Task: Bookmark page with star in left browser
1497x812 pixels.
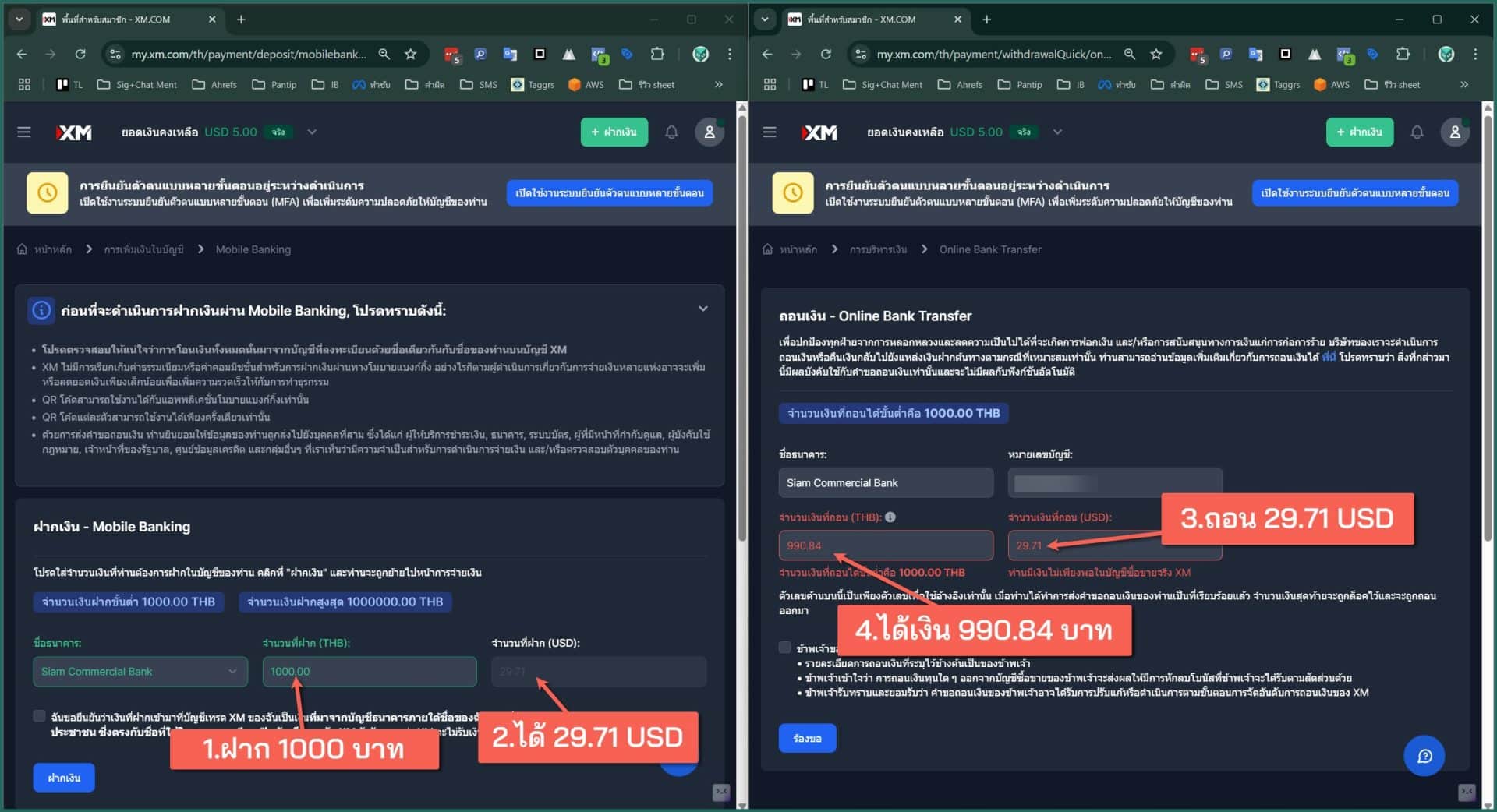Action: 410,54
